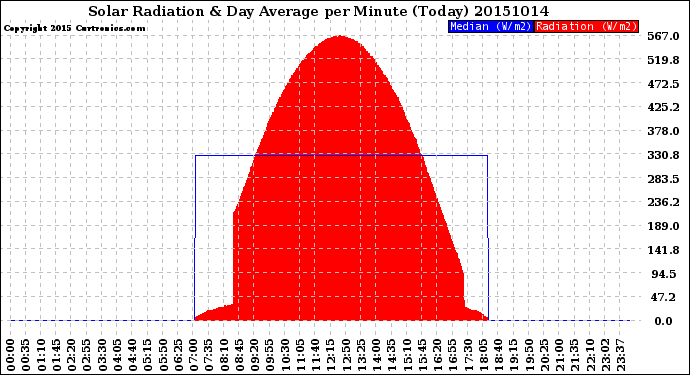Click the 07:35 time label
Image resolution: width=690 pixels, height=375 pixels.
click(x=209, y=355)
